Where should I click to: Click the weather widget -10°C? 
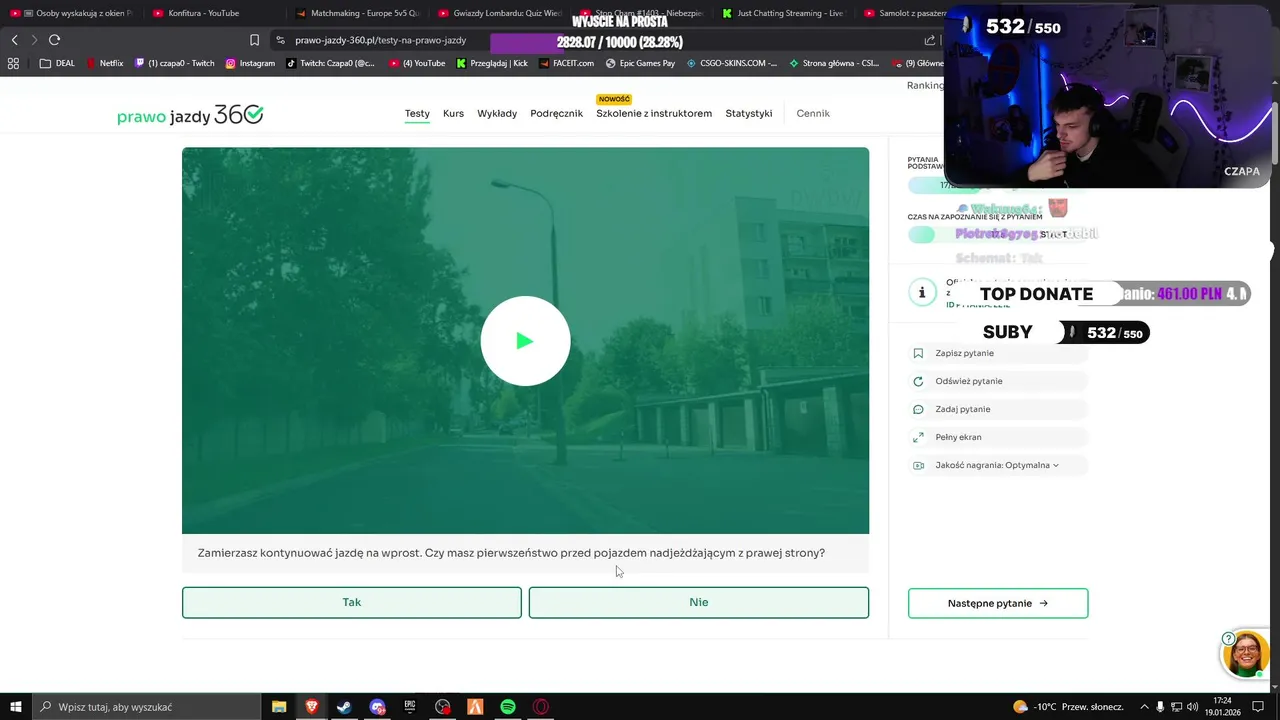point(1068,707)
